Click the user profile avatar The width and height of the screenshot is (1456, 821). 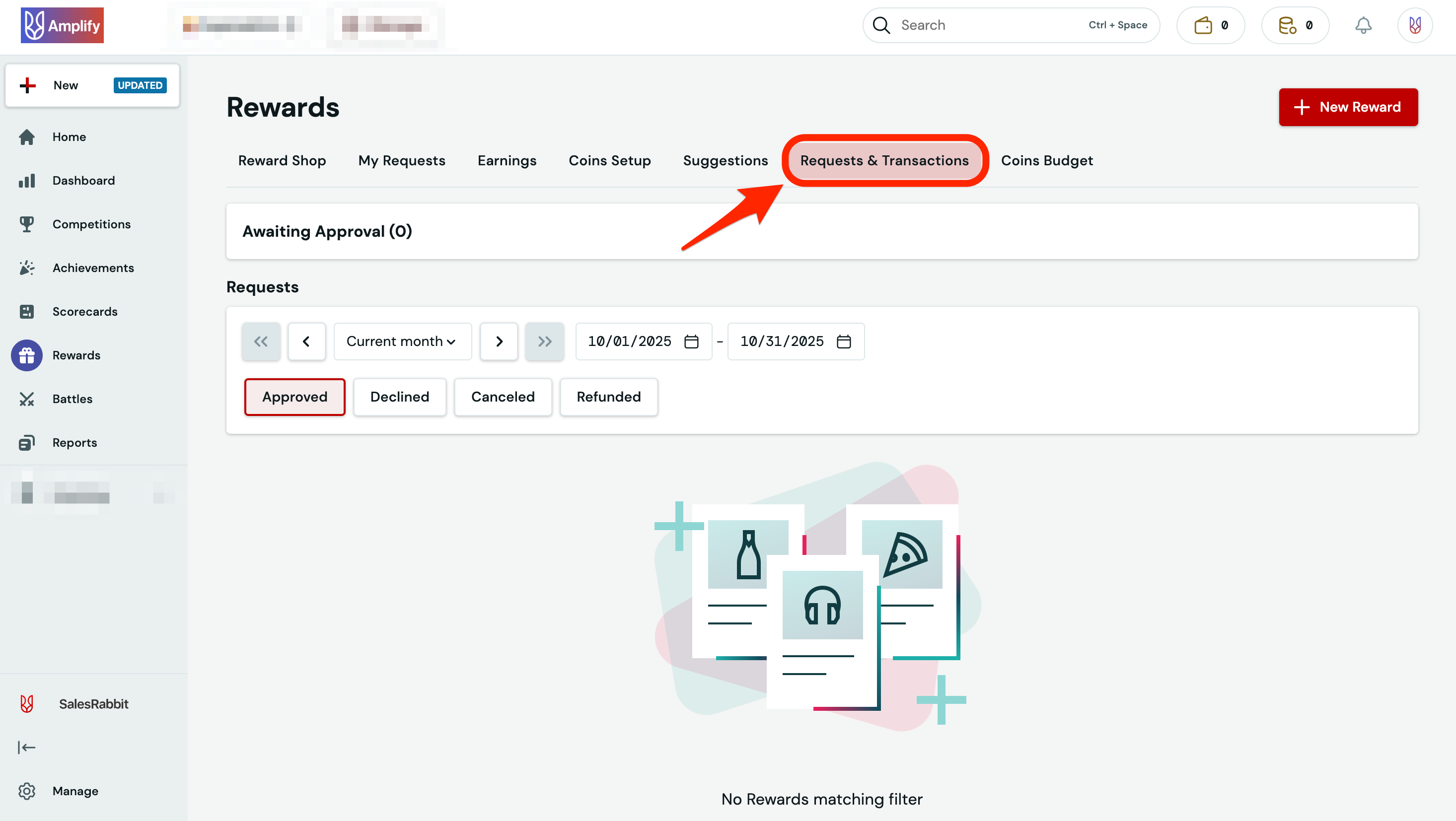(1415, 25)
